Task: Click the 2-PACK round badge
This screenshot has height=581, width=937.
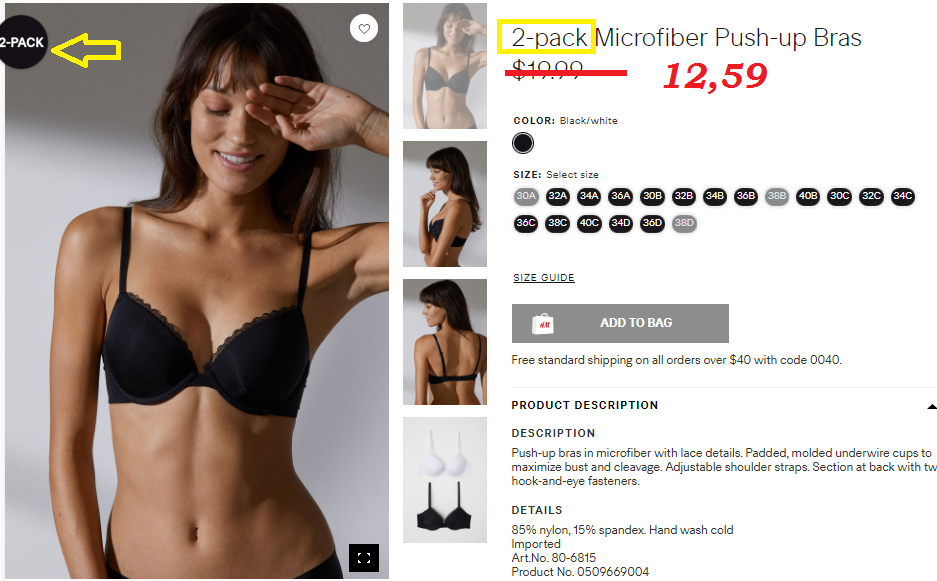Action: click(x=22, y=42)
